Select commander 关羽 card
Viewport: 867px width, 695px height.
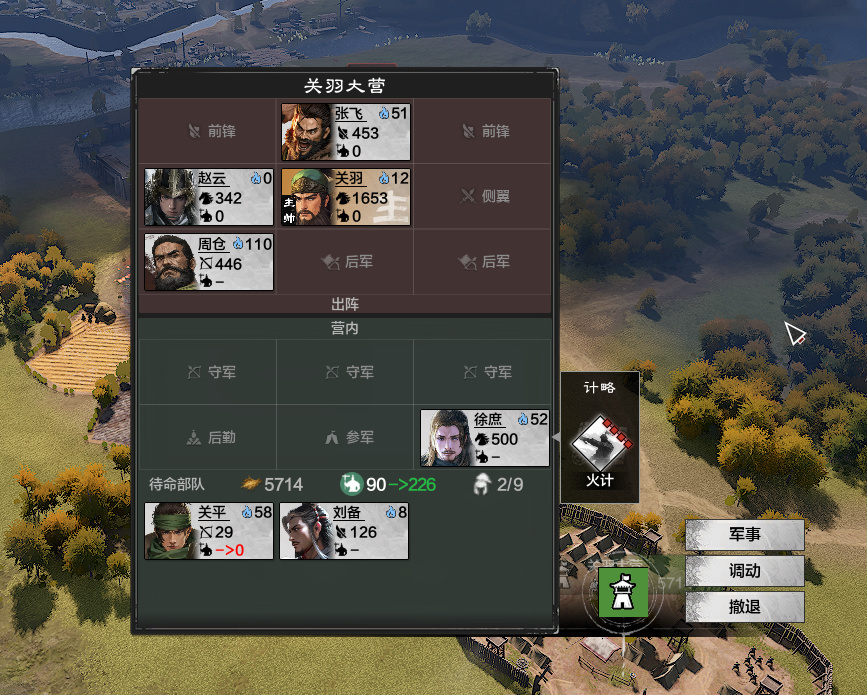(346, 197)
